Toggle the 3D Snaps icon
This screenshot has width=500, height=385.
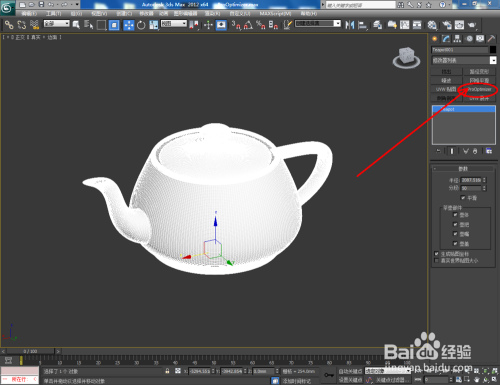[x=236, y=25]
